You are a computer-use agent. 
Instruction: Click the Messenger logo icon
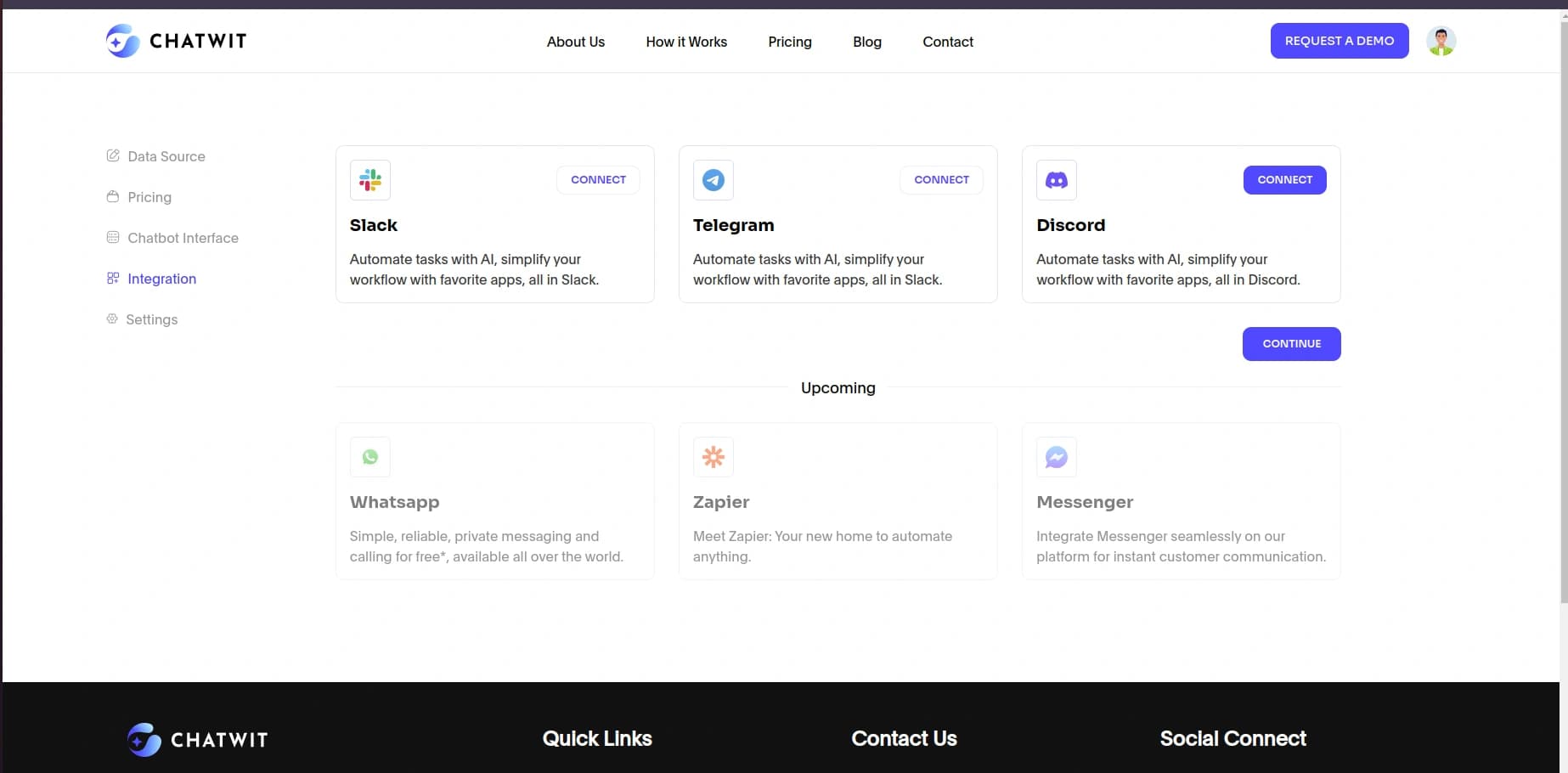[1057, 457]
